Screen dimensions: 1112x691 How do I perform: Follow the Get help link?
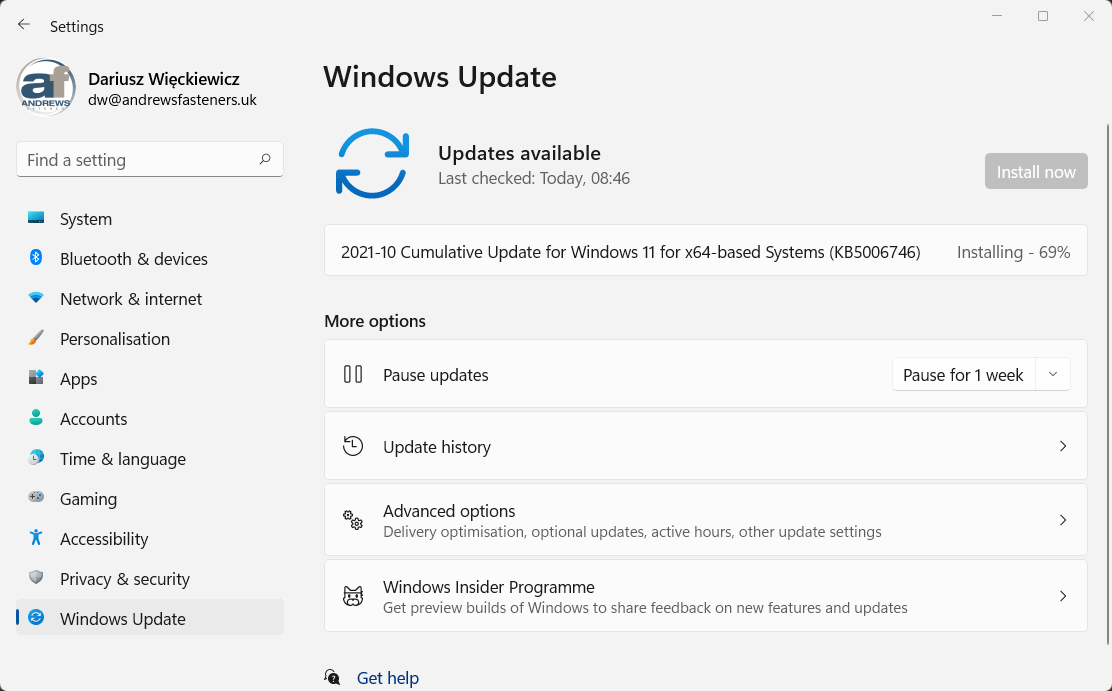click(387, 678)
